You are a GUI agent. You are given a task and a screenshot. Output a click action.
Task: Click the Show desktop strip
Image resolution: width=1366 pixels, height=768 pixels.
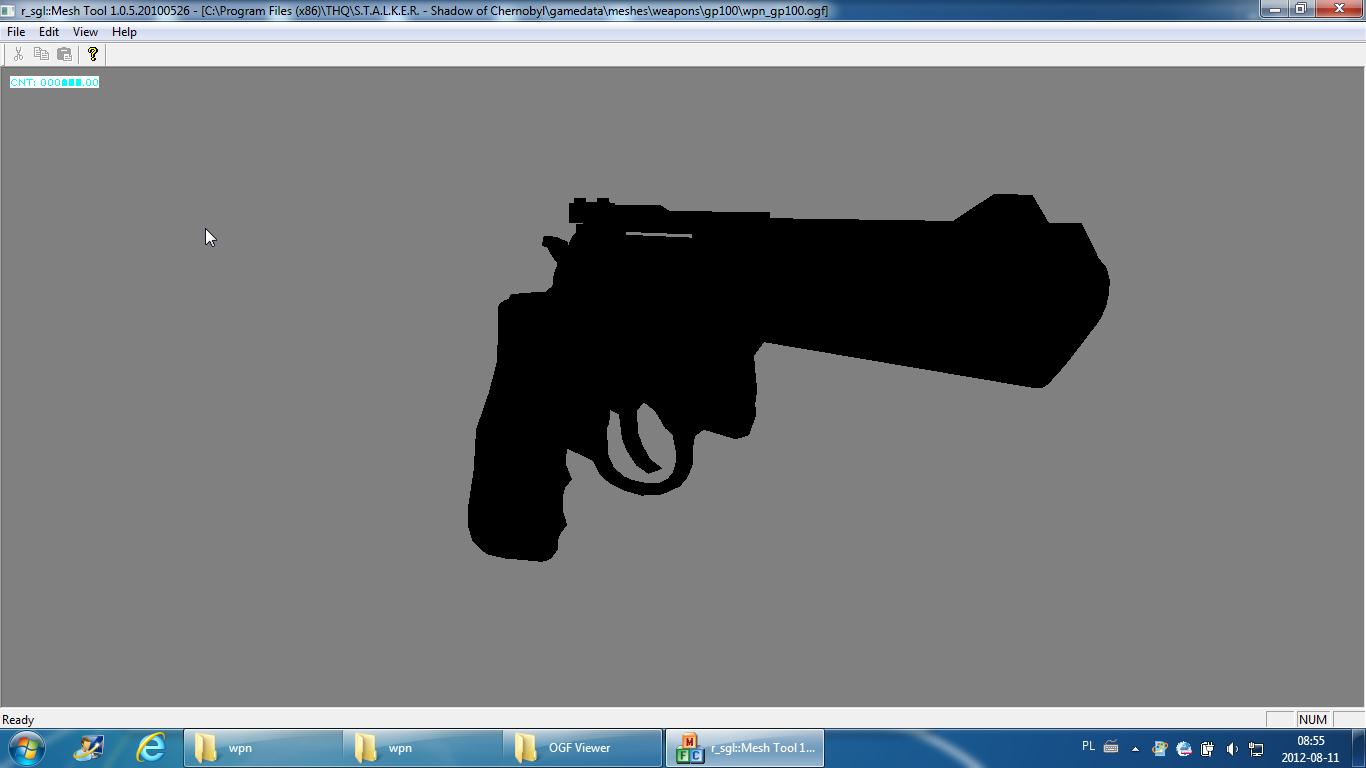pyautogui.click(x=1359, y=749)
